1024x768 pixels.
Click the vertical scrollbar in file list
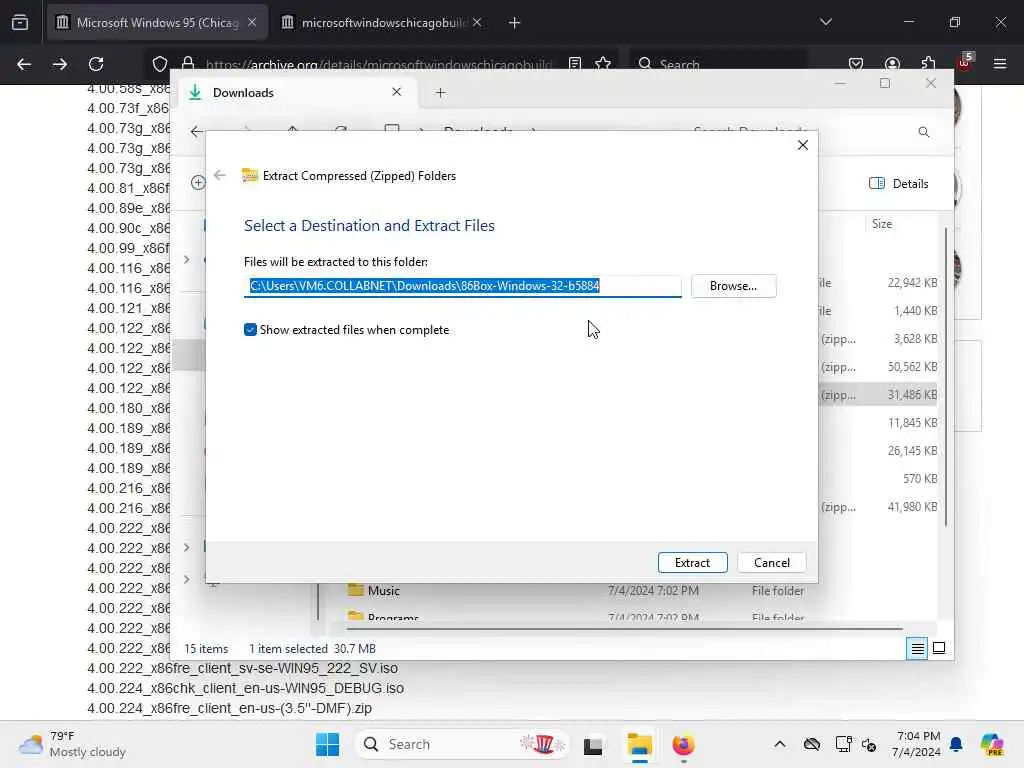click(945, 377)
